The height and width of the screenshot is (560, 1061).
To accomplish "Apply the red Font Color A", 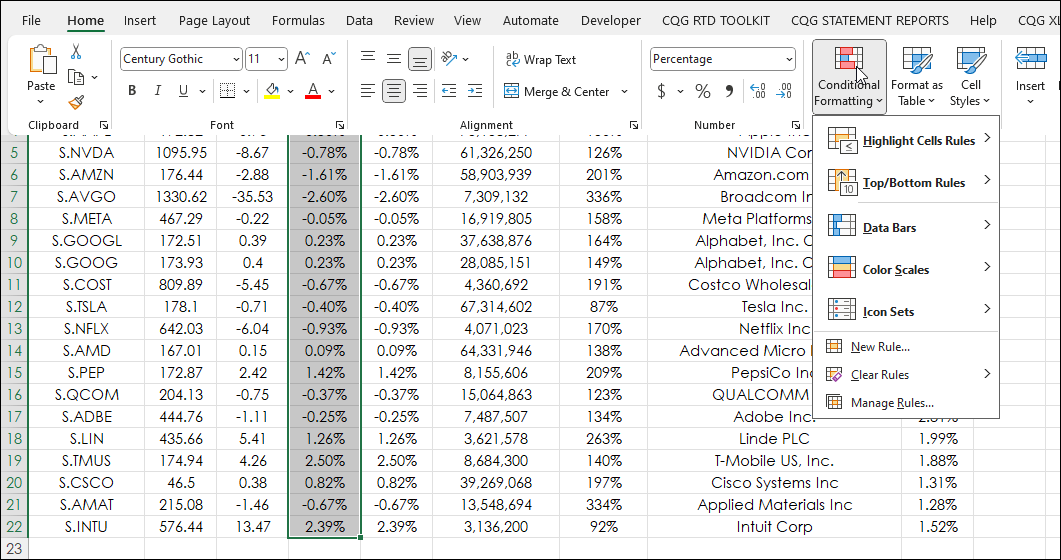I will (x=313, y=91).
